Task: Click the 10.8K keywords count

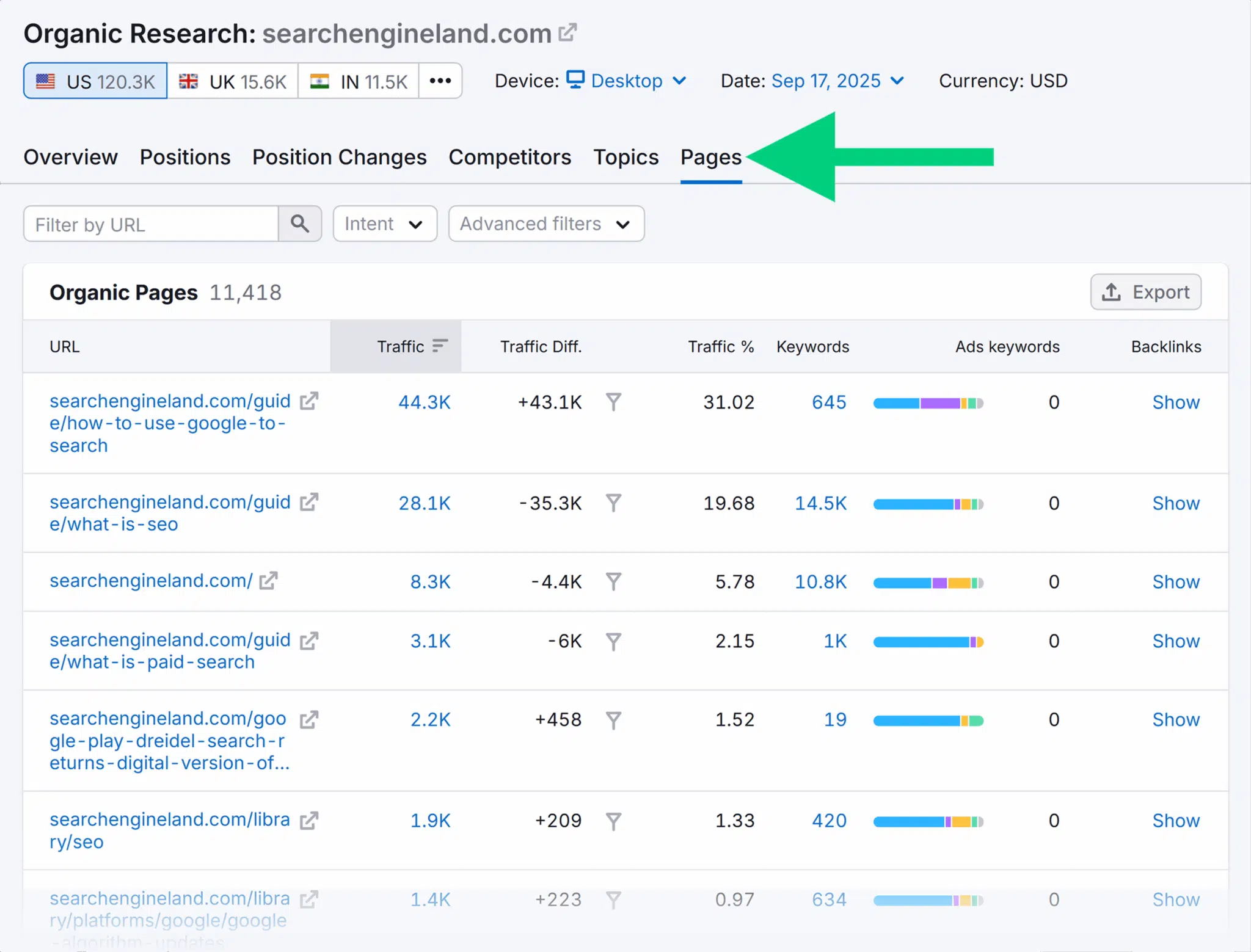Action: point(820,581)
